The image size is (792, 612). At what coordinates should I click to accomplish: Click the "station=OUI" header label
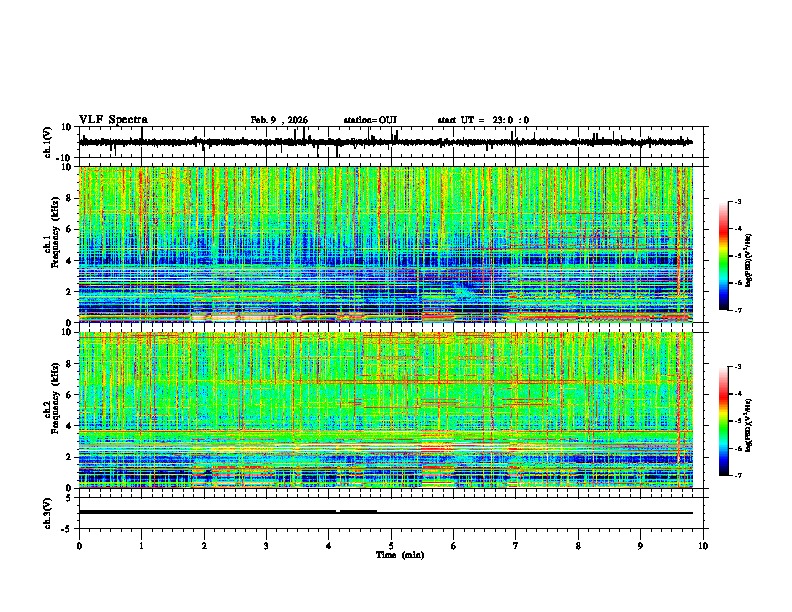(x=370, y=120)
